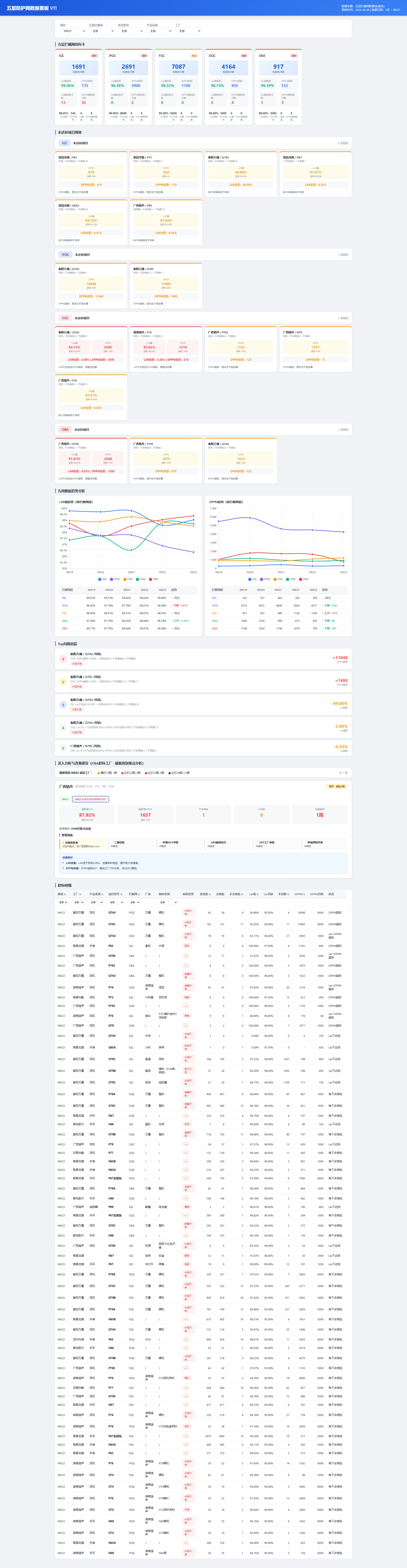Image resolution: width=407 pixels, height=1568 pixels.
Task: Toggle OBA series in DPPM趋势 legend
Action: click(304, 580)
